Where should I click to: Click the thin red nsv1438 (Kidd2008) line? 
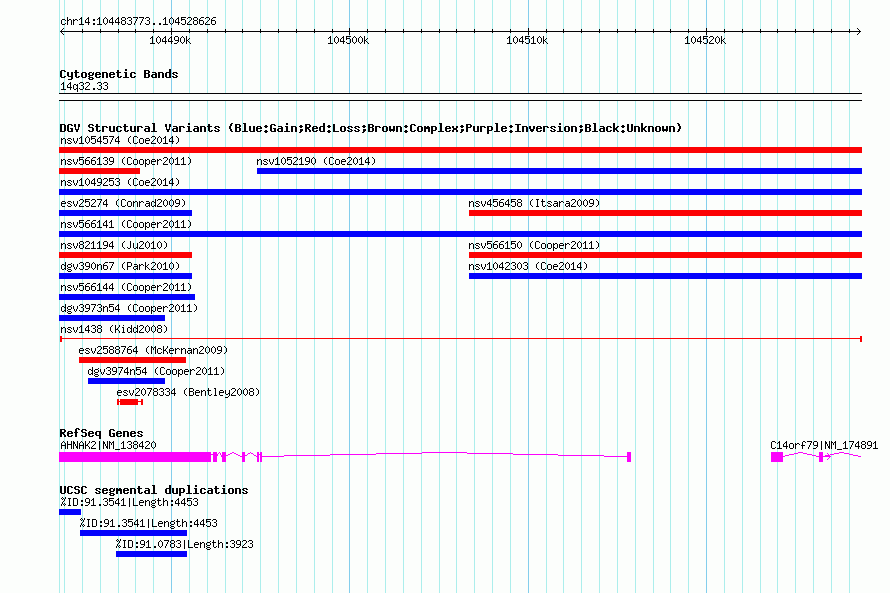point(460,339)
